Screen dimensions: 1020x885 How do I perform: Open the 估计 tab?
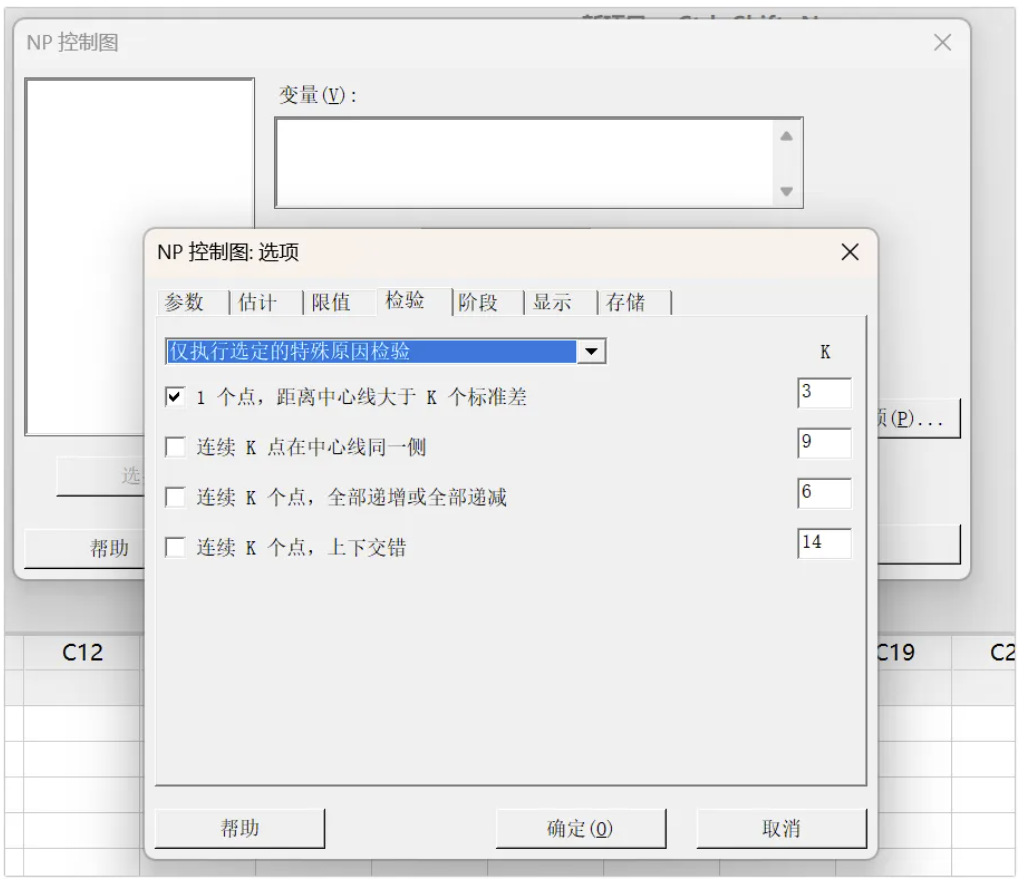tap(257, 302)
